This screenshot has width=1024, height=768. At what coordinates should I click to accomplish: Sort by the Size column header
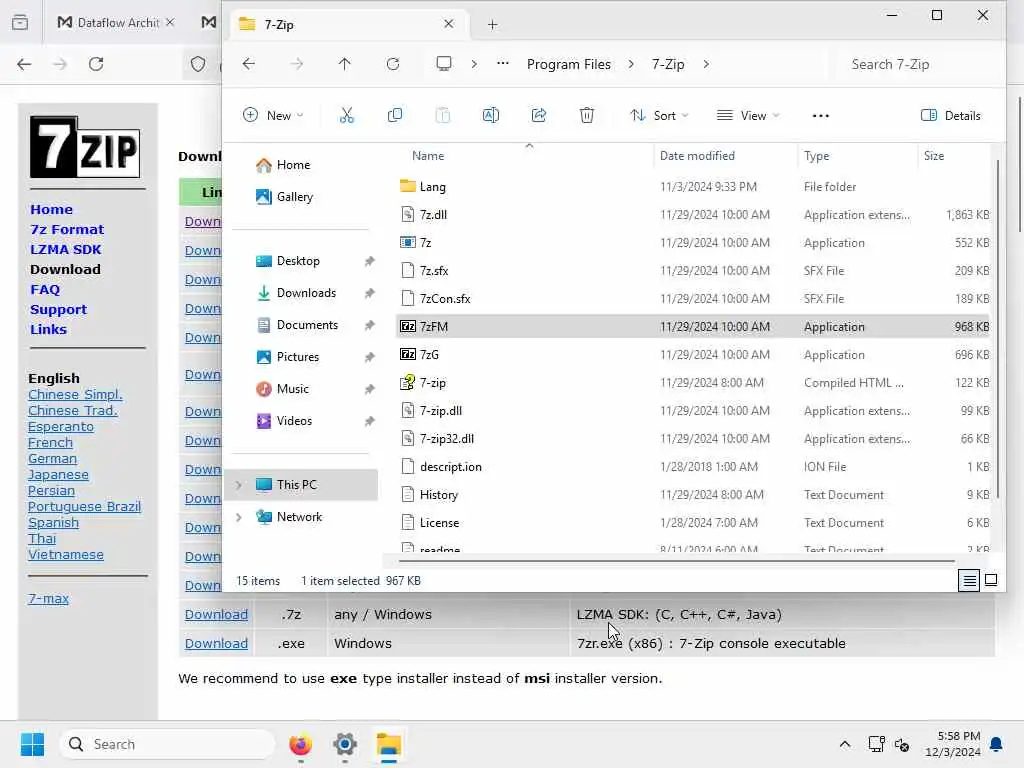(x=934, y=156)
